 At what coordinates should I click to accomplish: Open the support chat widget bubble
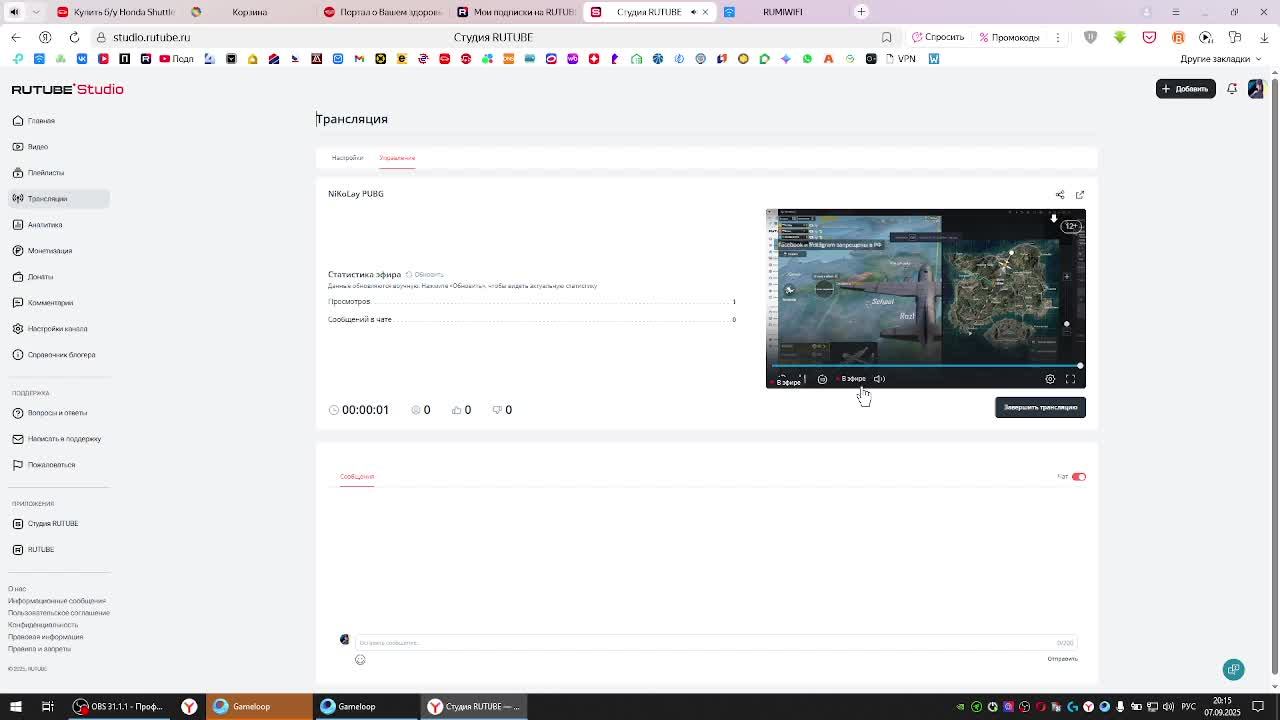(1234, 670)
